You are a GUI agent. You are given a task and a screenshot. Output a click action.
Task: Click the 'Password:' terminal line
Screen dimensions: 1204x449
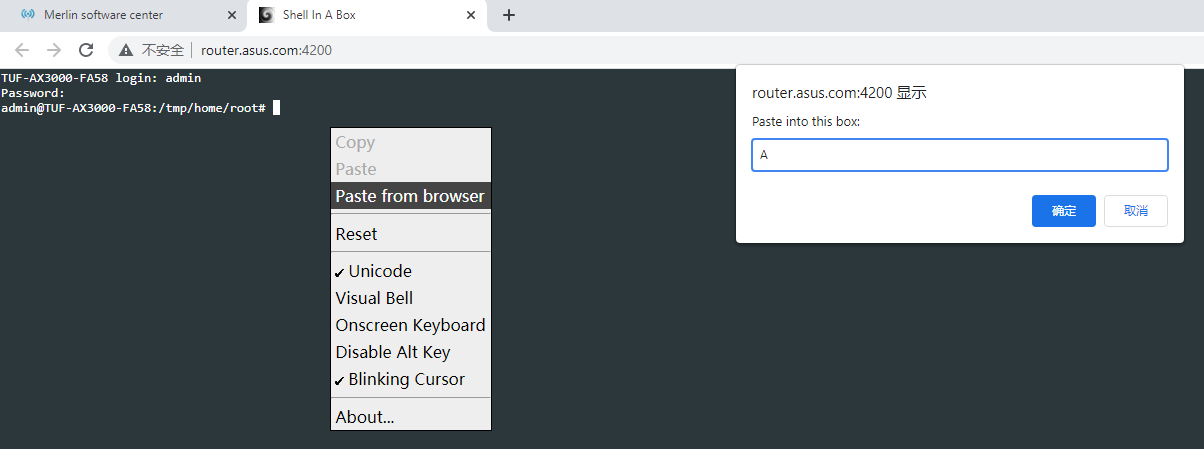tap(33, 93)
